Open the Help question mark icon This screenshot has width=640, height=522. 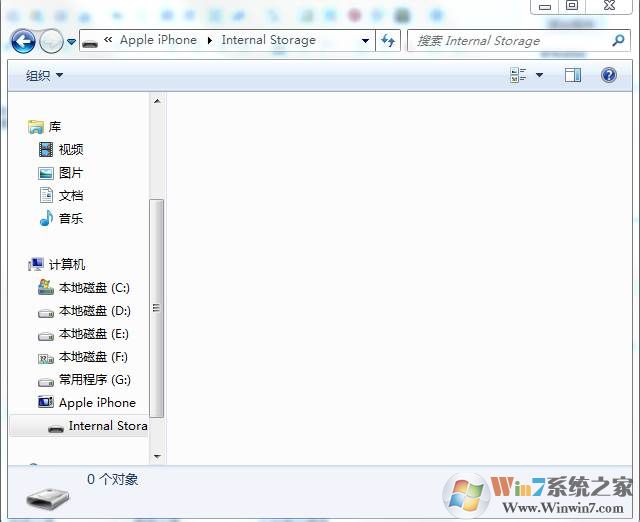[x=608, y=75]
